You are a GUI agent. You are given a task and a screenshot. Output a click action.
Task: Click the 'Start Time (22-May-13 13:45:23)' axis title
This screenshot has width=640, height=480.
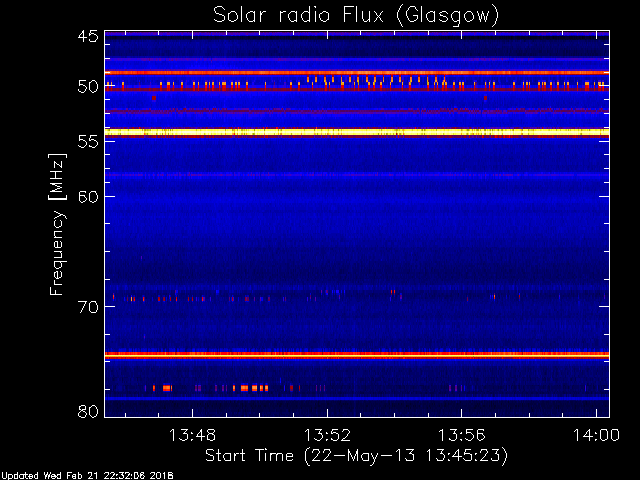click(356, 456)
